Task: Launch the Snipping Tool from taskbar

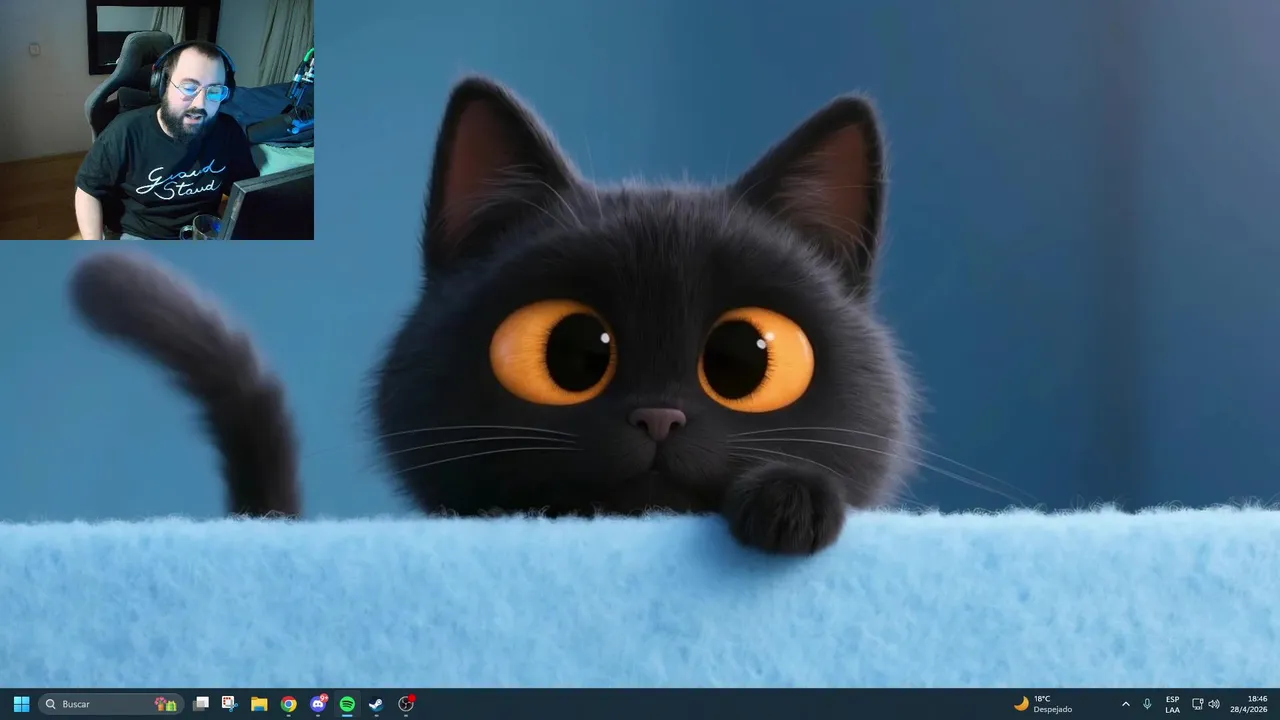Action: click(x=229, y=704)
